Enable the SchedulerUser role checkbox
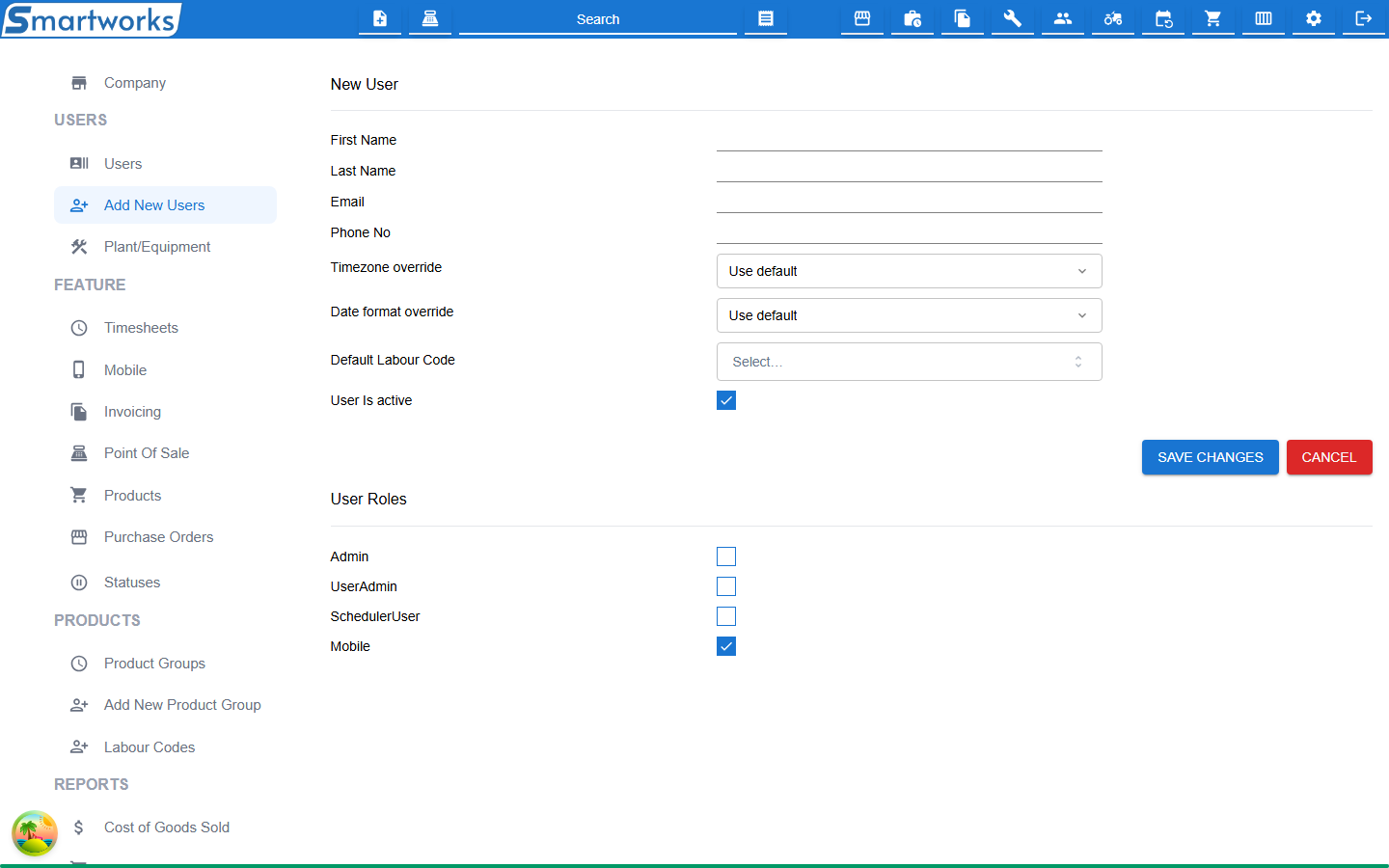The height and width of the screenshot is (868, 1389). click(726, 616)
